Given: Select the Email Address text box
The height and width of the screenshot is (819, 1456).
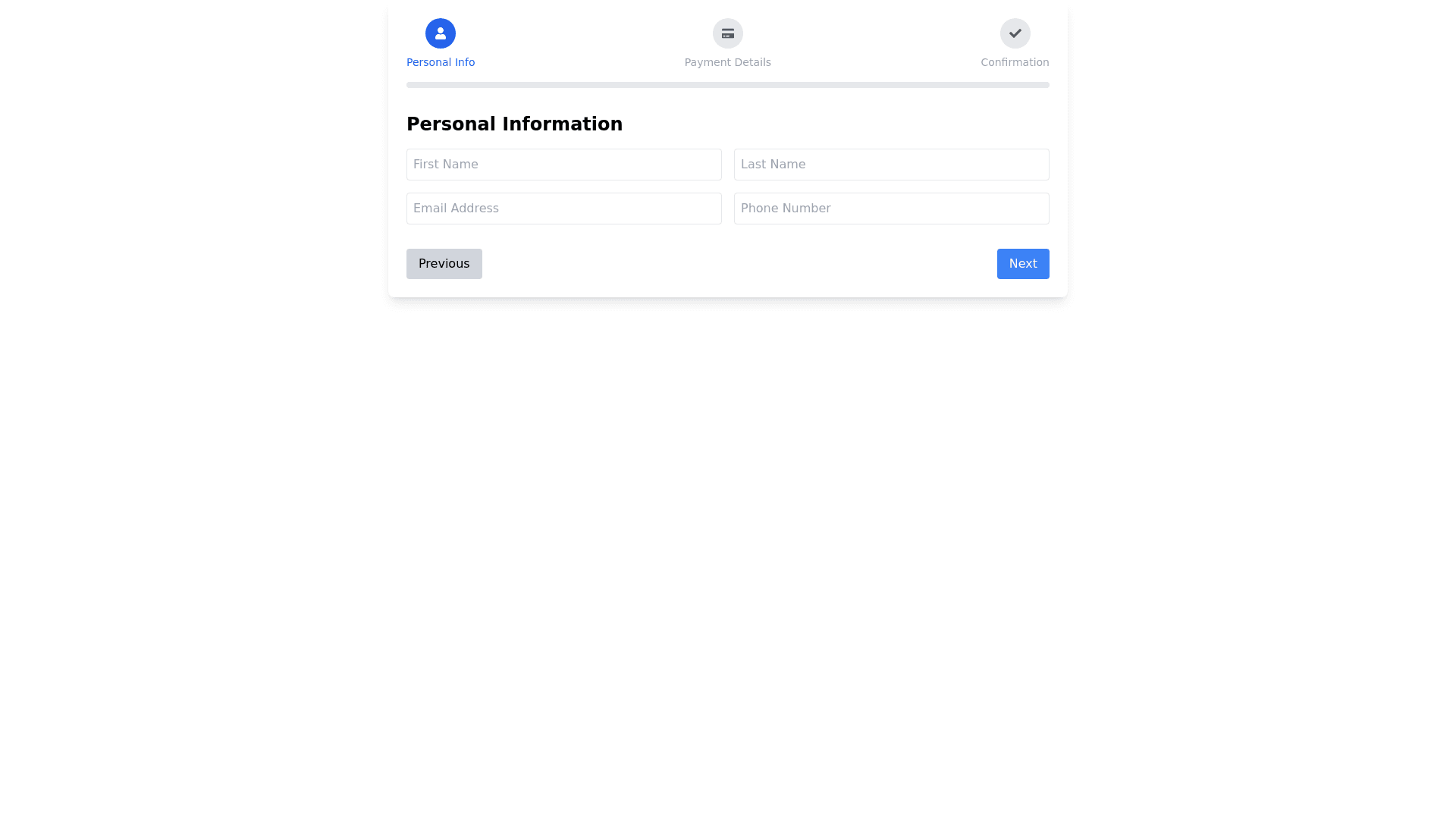Looking at the screenshot, I should (563, 209).
